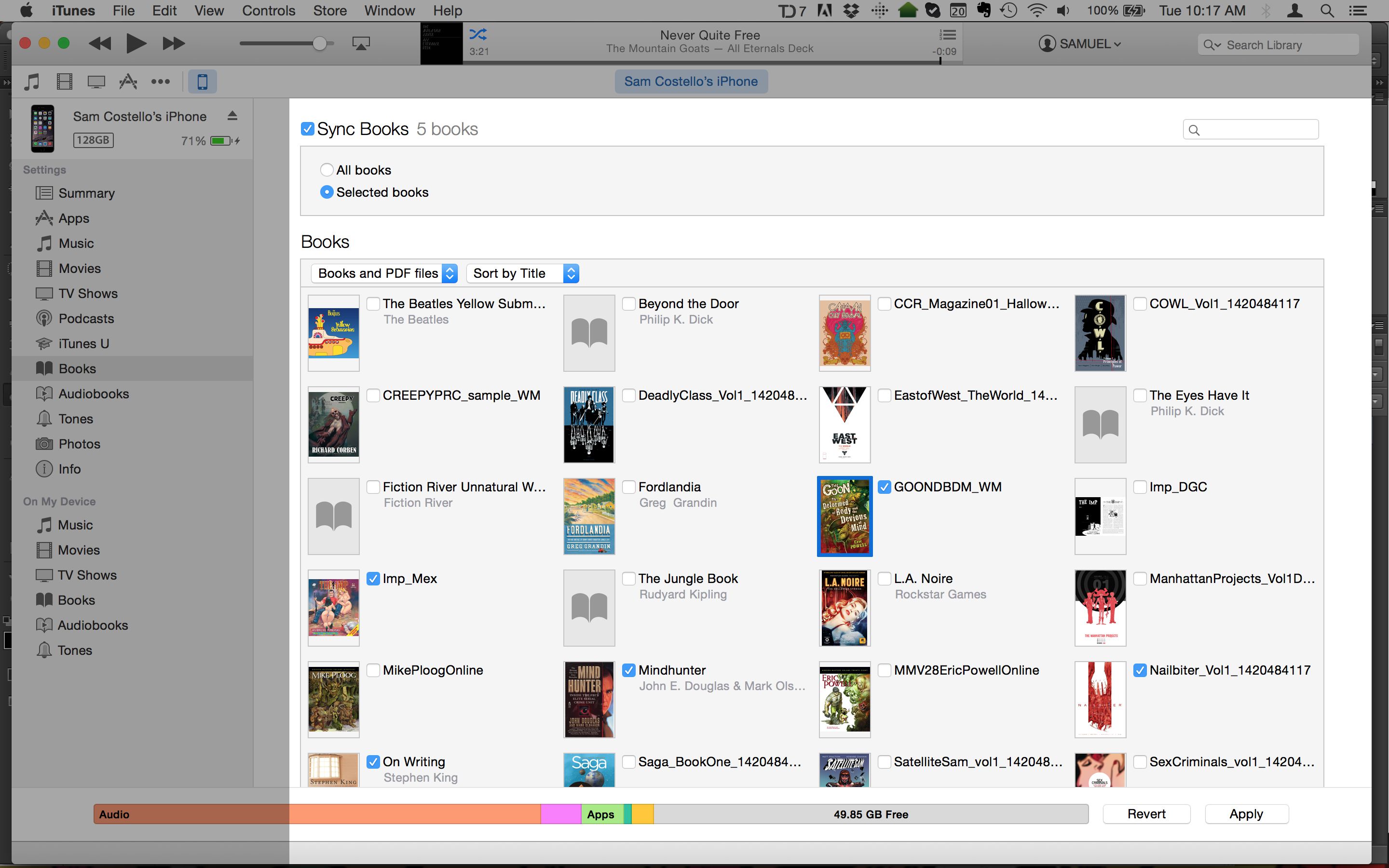The width and height of the screenshot is (1389, 868).
Task: Open the Sort by Title dropdown
Action: click(523, 273)
